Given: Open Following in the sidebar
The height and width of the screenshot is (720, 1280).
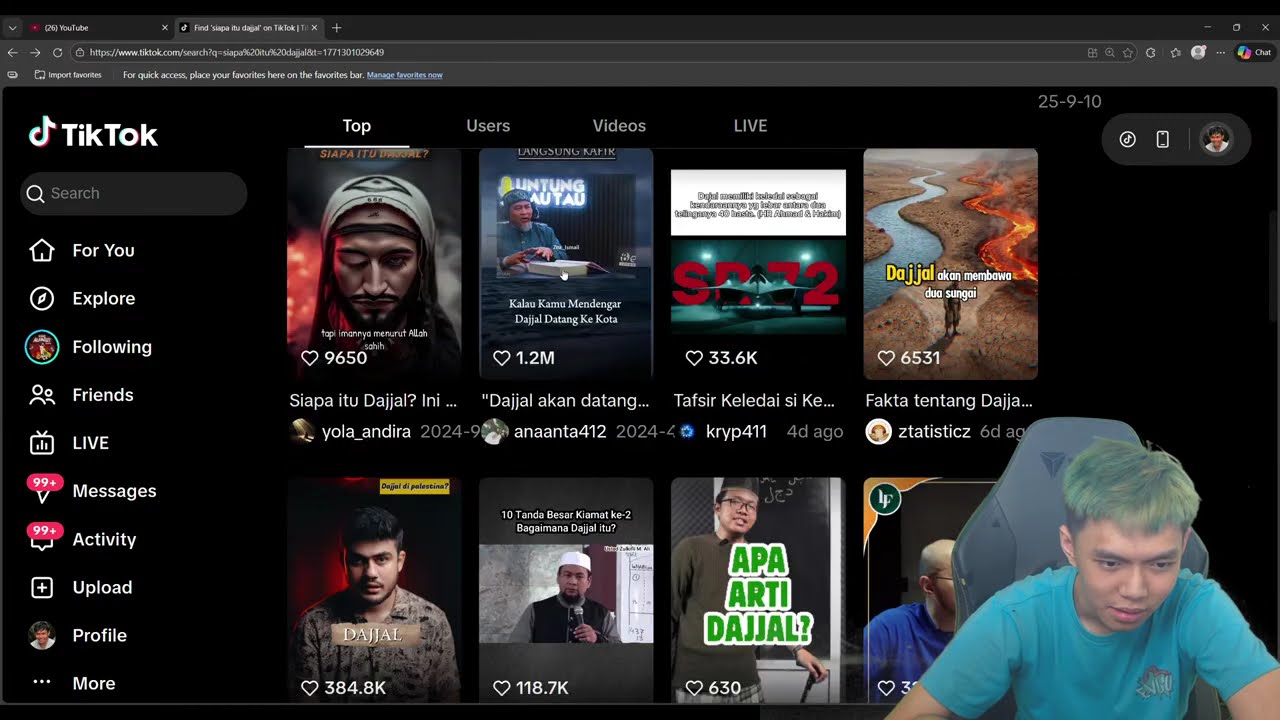Looking at the screenshot, I should pos(112,347).
